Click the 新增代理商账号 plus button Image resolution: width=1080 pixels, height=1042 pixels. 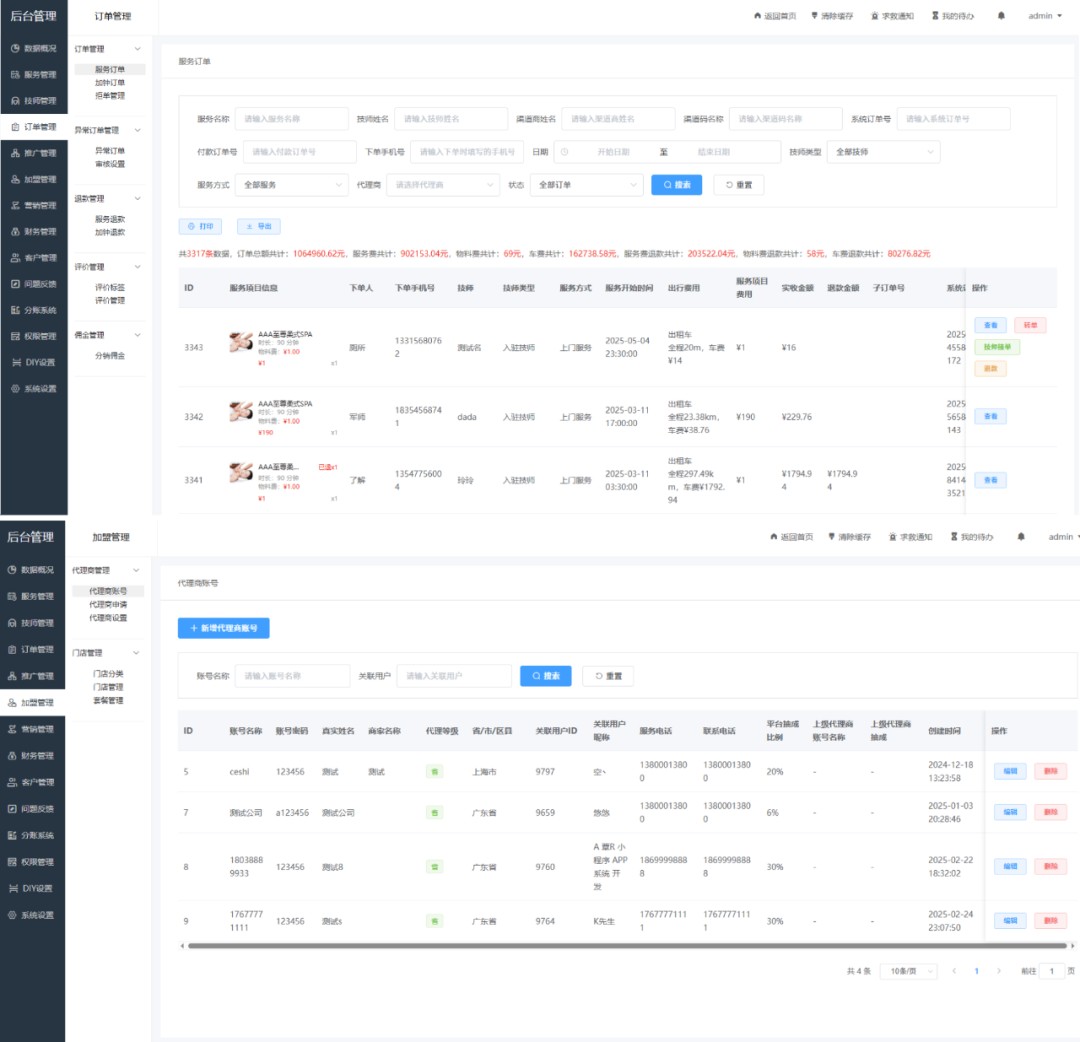coord(223,628)
